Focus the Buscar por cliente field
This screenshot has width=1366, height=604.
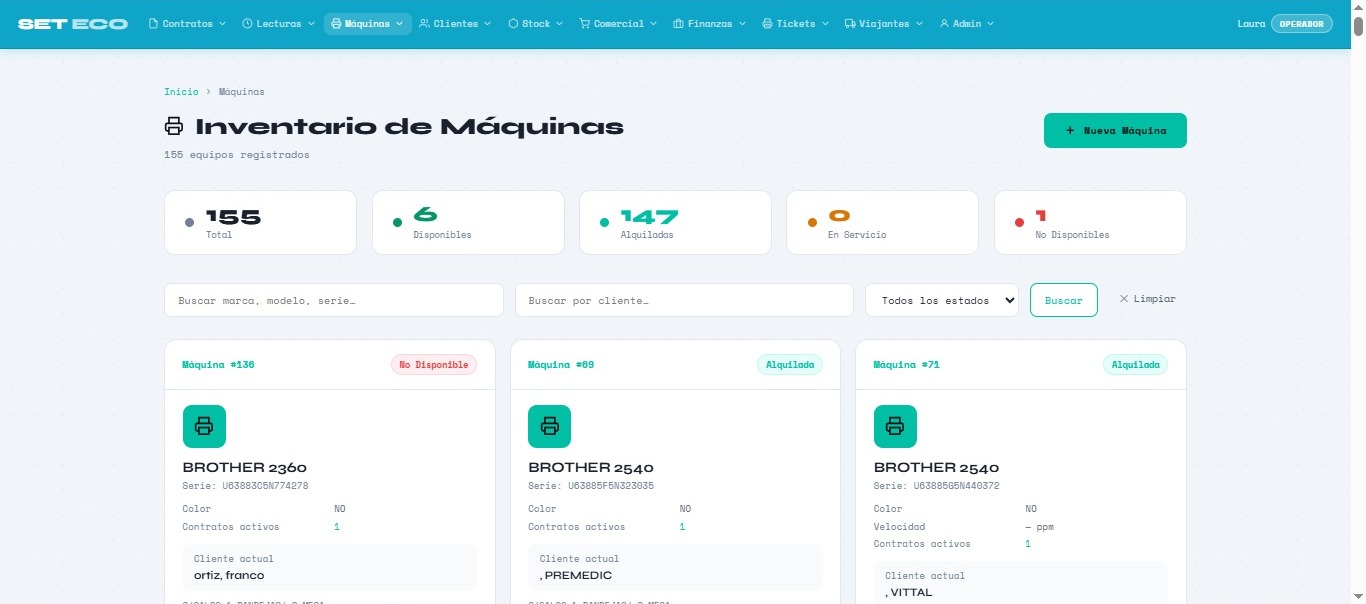684,300
